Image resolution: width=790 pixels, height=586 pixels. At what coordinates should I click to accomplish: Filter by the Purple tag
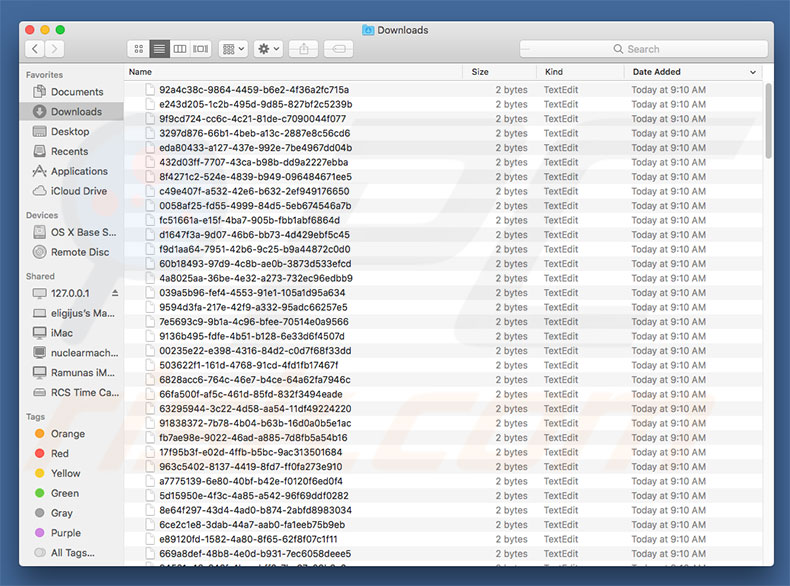[66, 533]
